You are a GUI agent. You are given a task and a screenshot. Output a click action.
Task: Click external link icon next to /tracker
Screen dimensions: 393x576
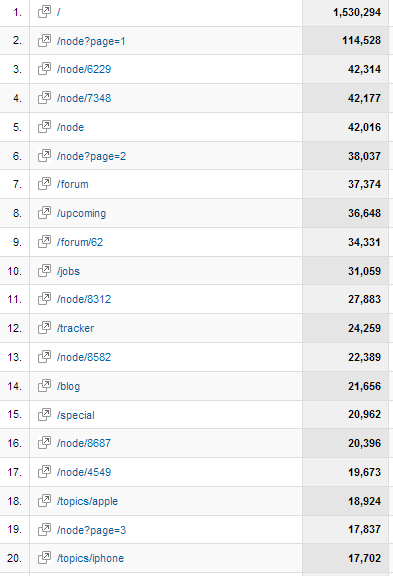44,328
